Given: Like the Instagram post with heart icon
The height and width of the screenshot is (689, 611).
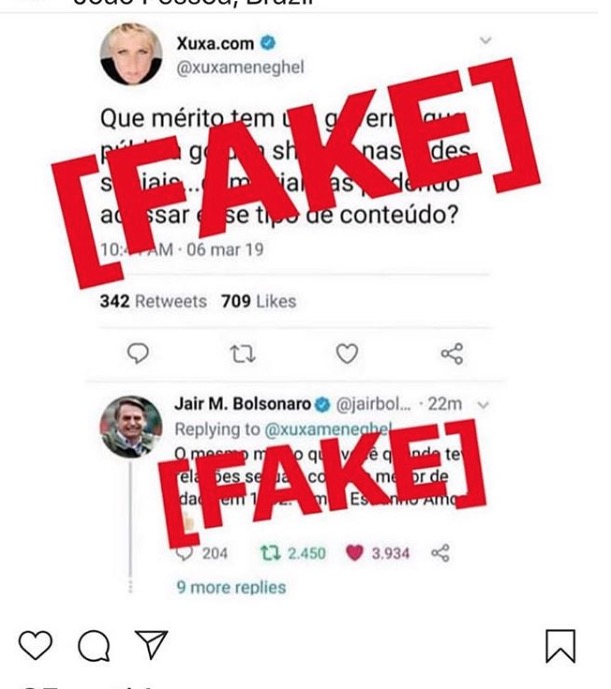Looking at the screenshot, I should [x=35, y=645].
